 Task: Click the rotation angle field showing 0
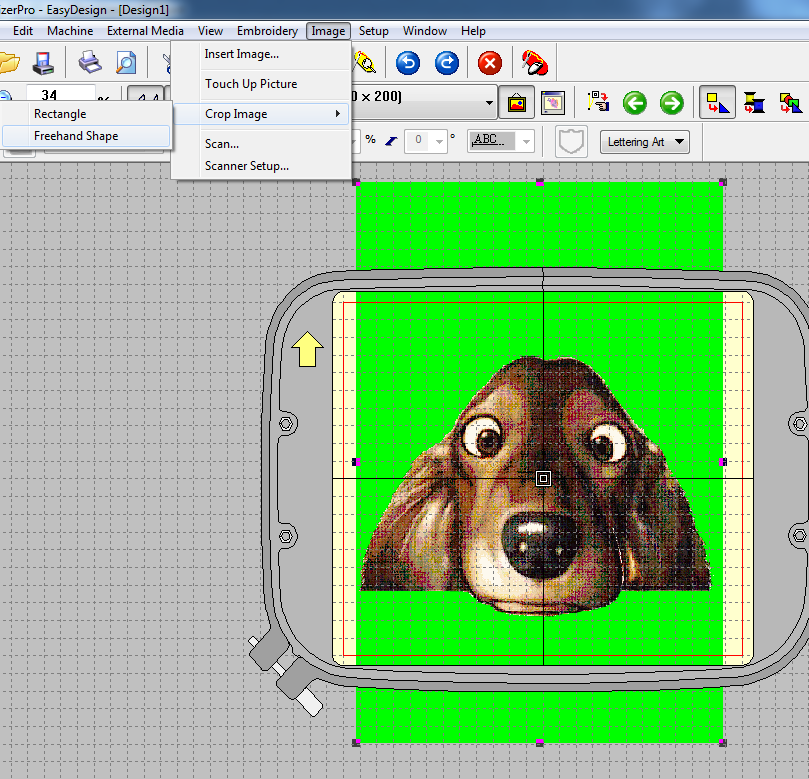coord(419,140)
